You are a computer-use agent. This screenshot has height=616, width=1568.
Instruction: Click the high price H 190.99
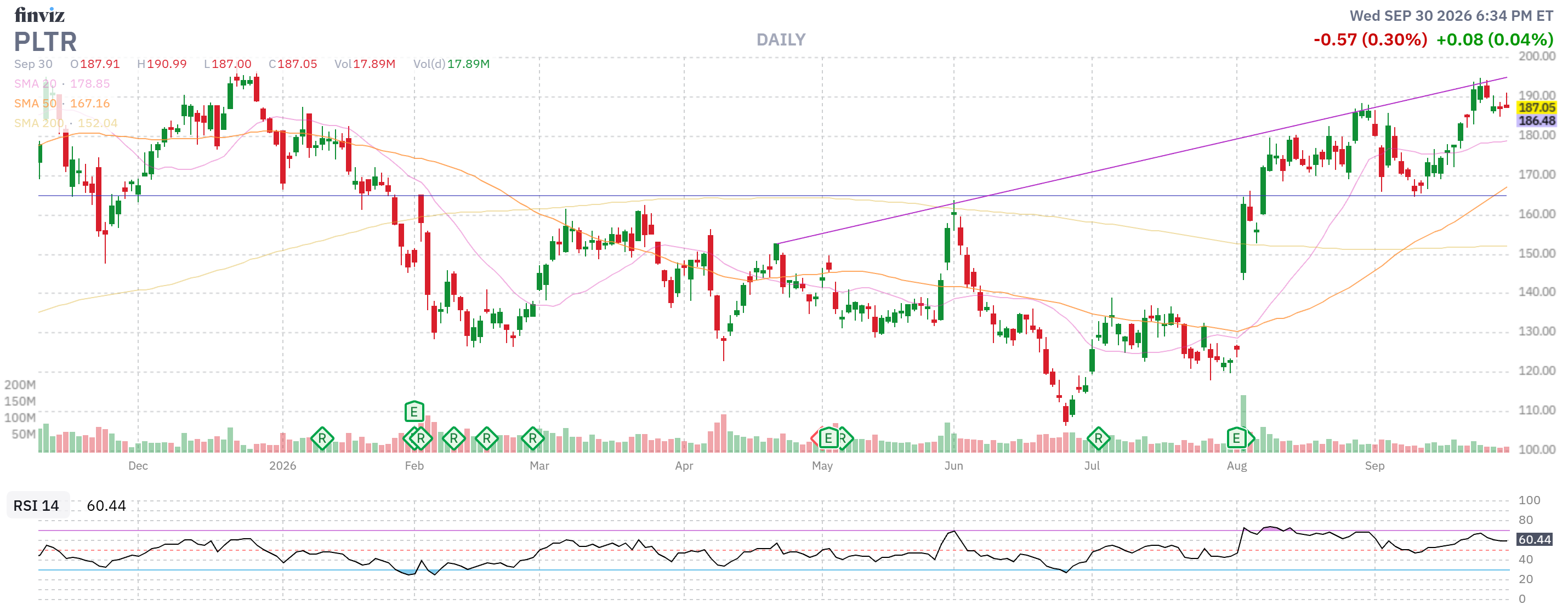click(x=162, y=64)
